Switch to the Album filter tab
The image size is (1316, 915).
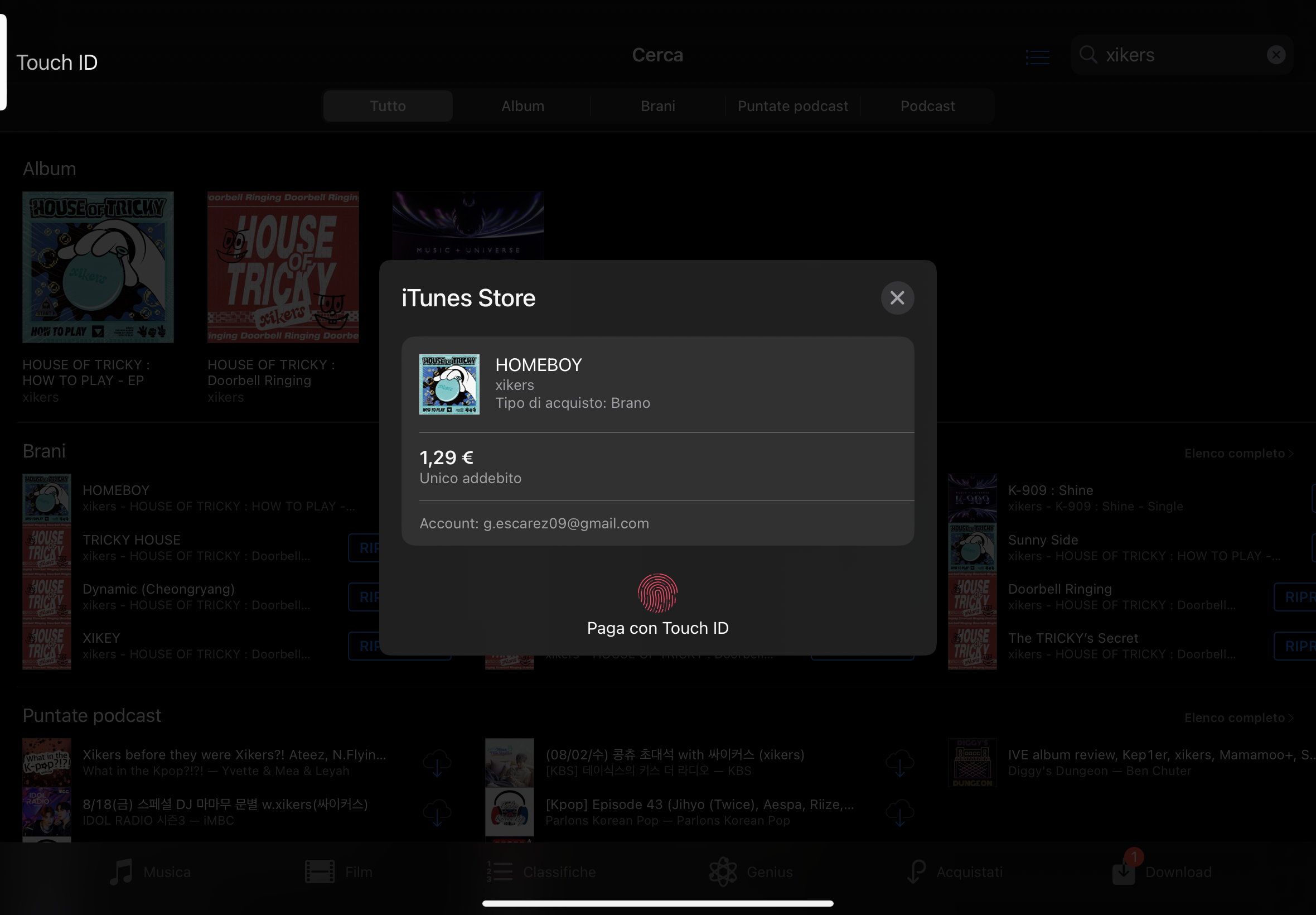pos(522,106)
